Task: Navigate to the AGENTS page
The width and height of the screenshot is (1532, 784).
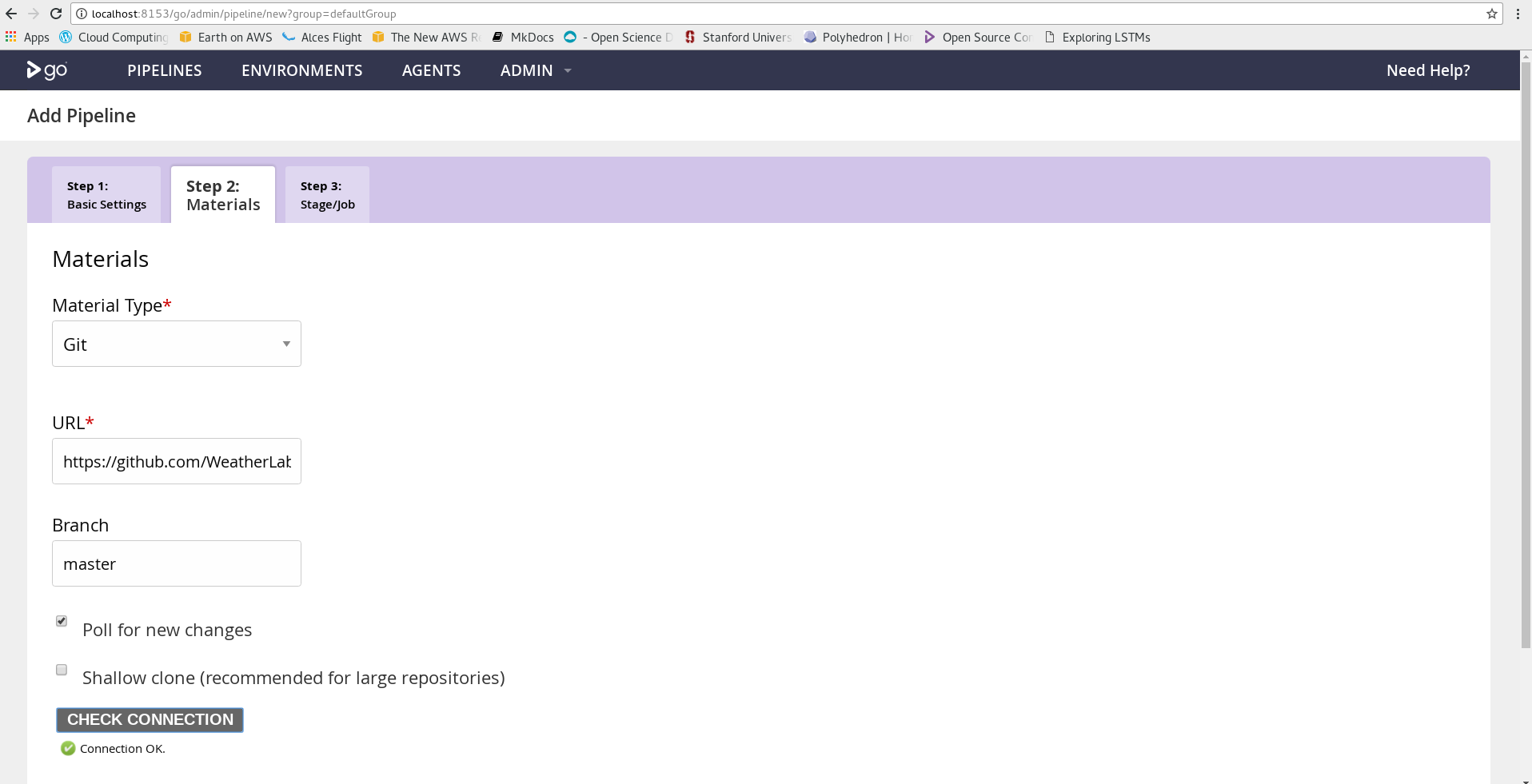Action: 431,70
